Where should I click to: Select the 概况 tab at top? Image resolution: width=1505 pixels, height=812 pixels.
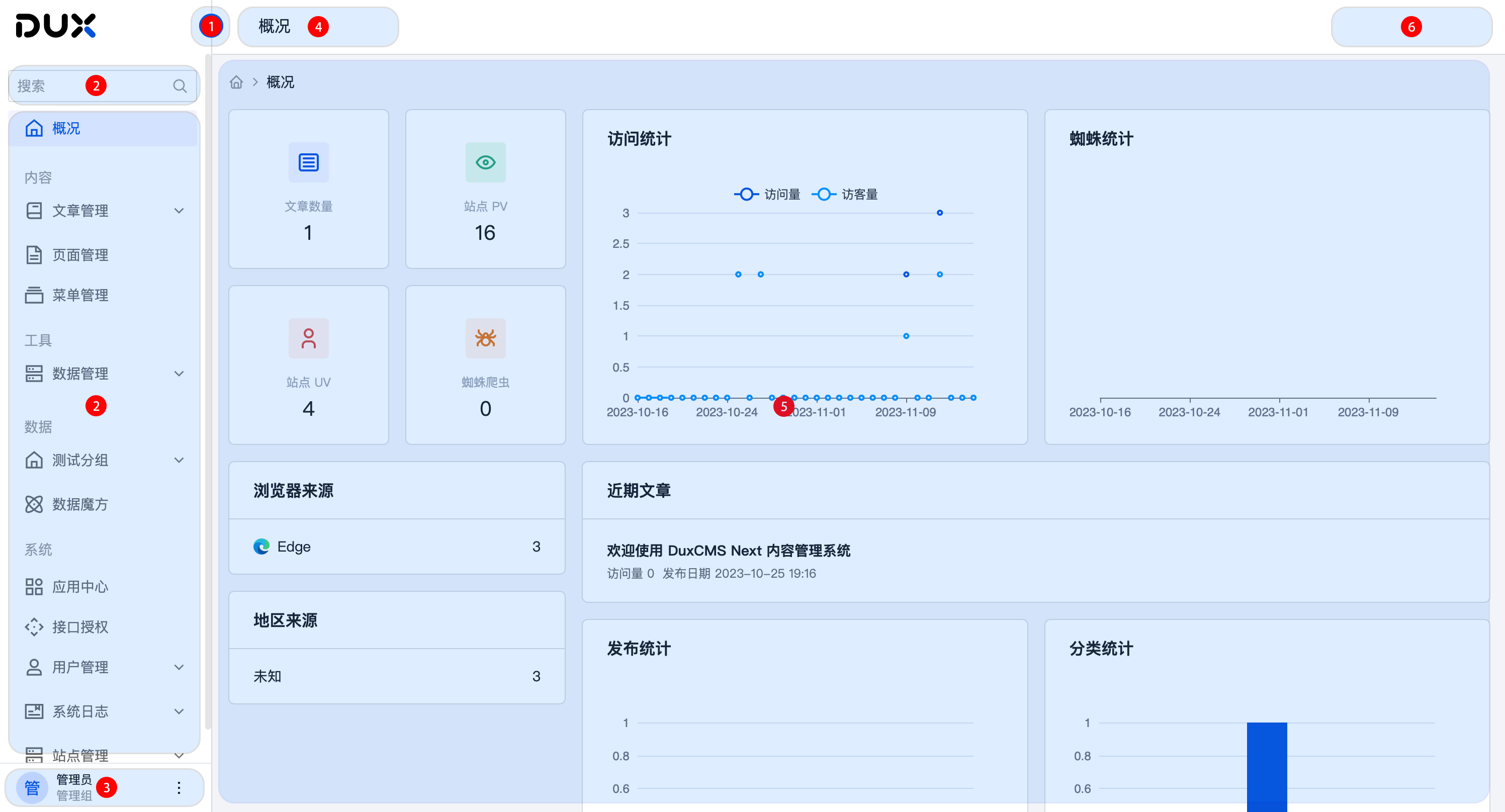point(275,27)
